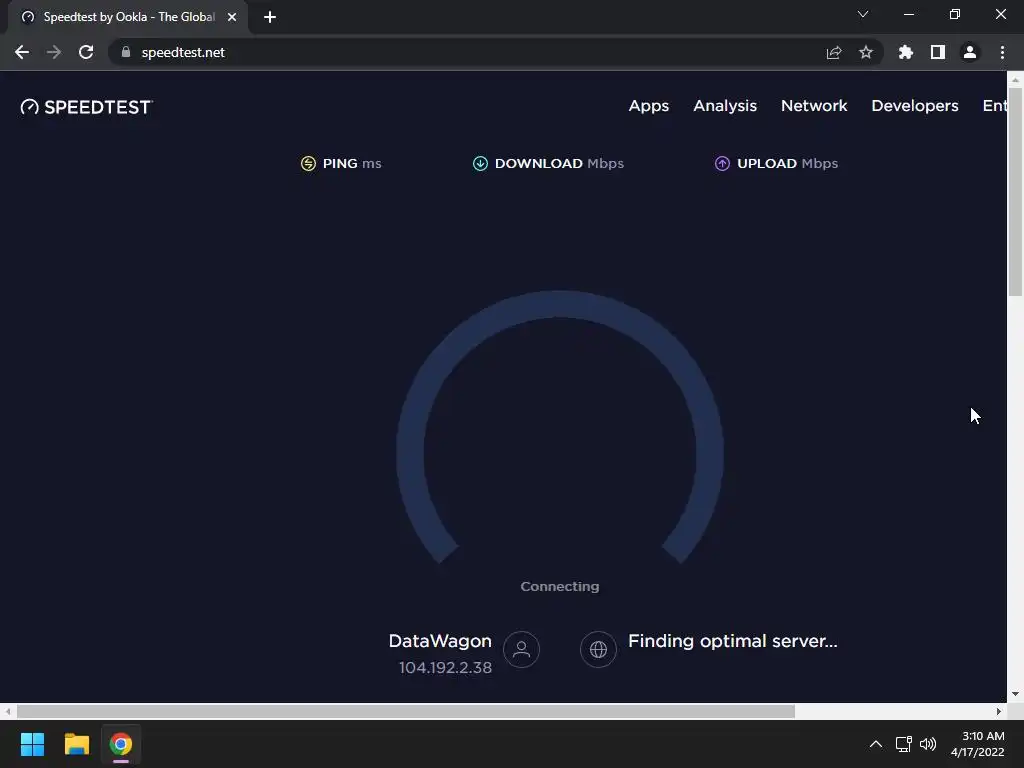This screenshot has width=1024, height=768.
Task: Open the Chrome profile avatar
Action: tap(970, 52)
